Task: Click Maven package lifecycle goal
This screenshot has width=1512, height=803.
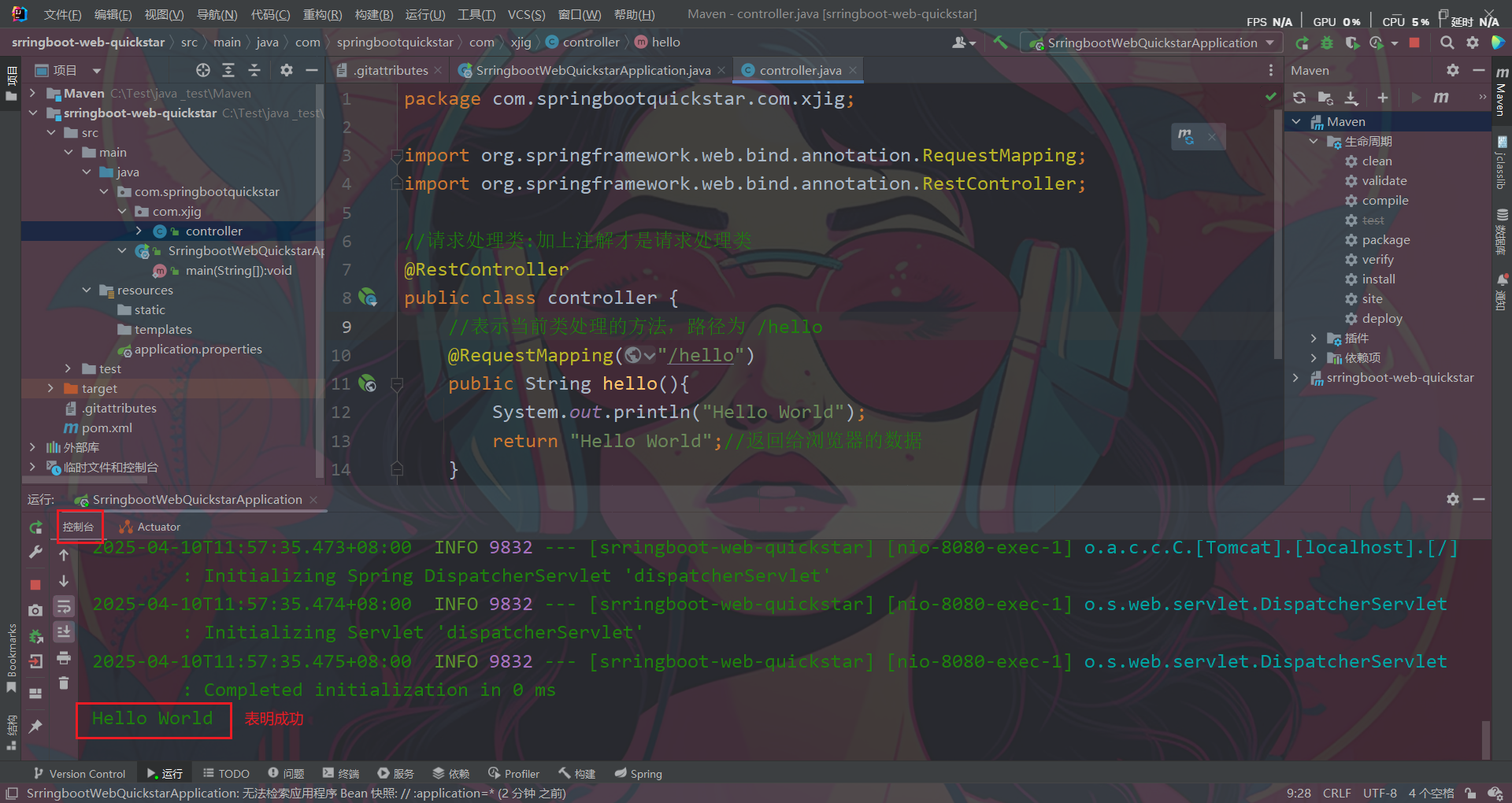Action: pos(1386,239)
